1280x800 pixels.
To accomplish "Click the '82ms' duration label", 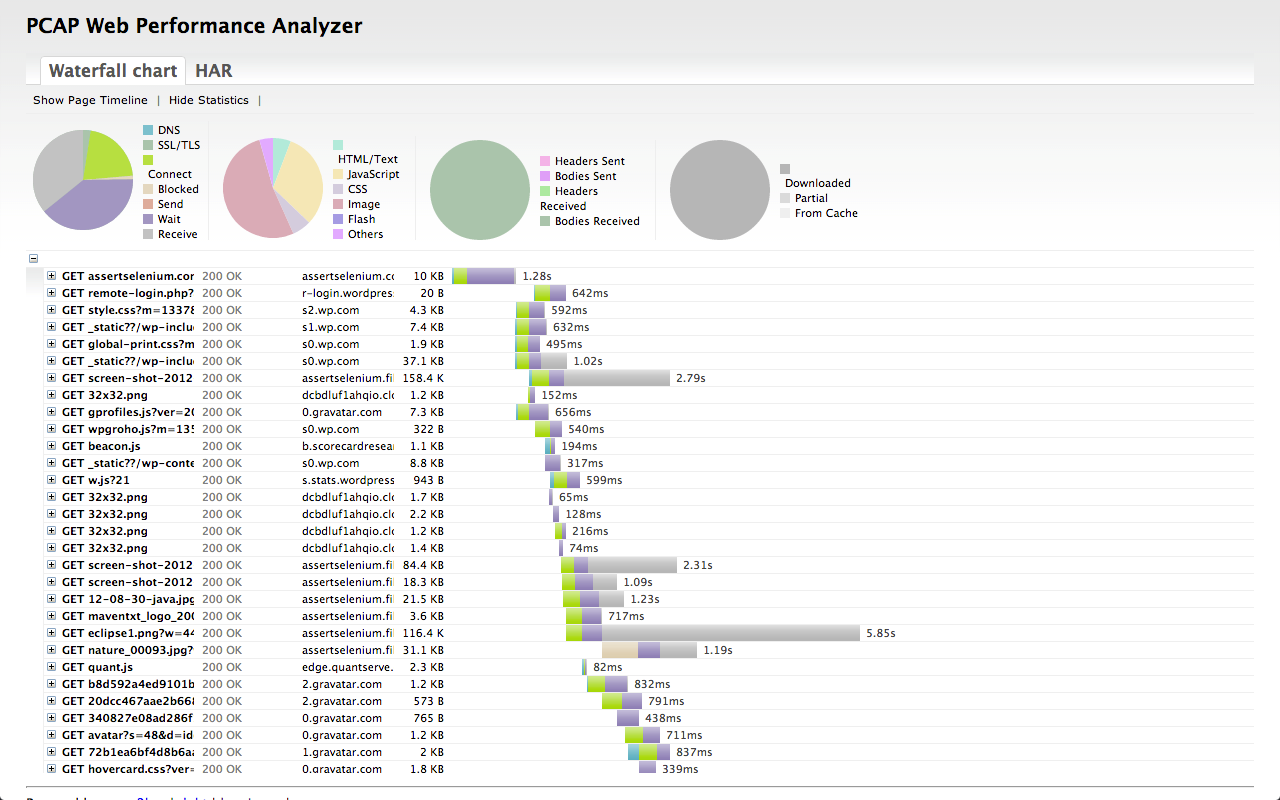I will click(607, 667).
